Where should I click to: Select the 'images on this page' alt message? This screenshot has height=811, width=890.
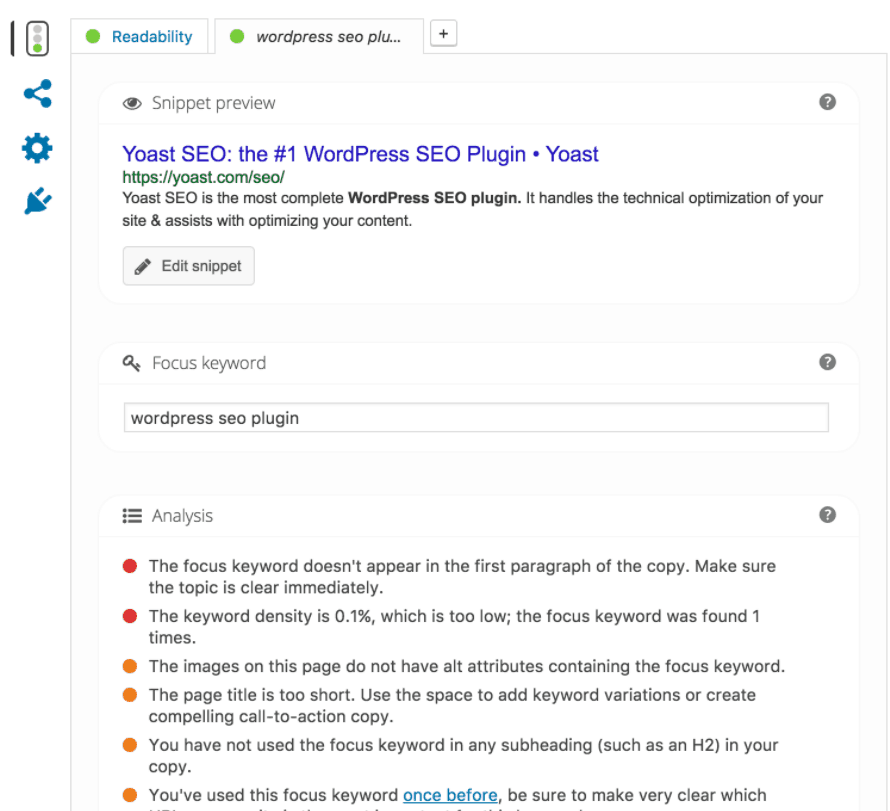pos(467,666)
